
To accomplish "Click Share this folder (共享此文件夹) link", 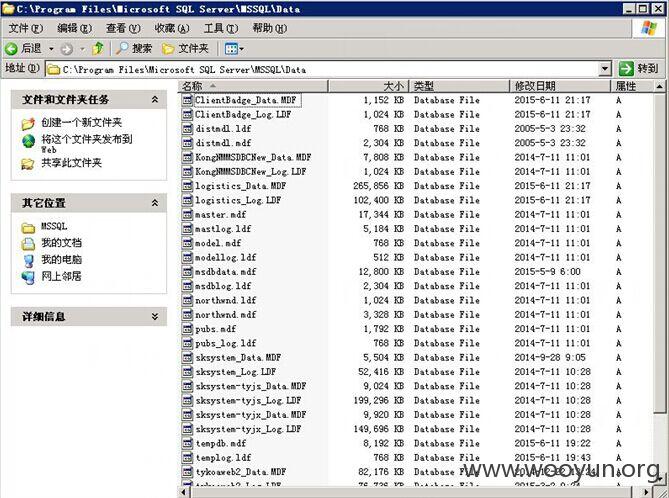I will (71, 163).
